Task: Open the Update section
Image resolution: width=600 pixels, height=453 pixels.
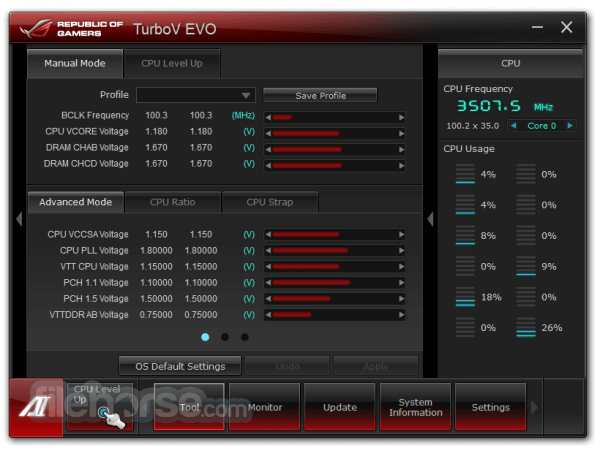Action: pos(340,407)
